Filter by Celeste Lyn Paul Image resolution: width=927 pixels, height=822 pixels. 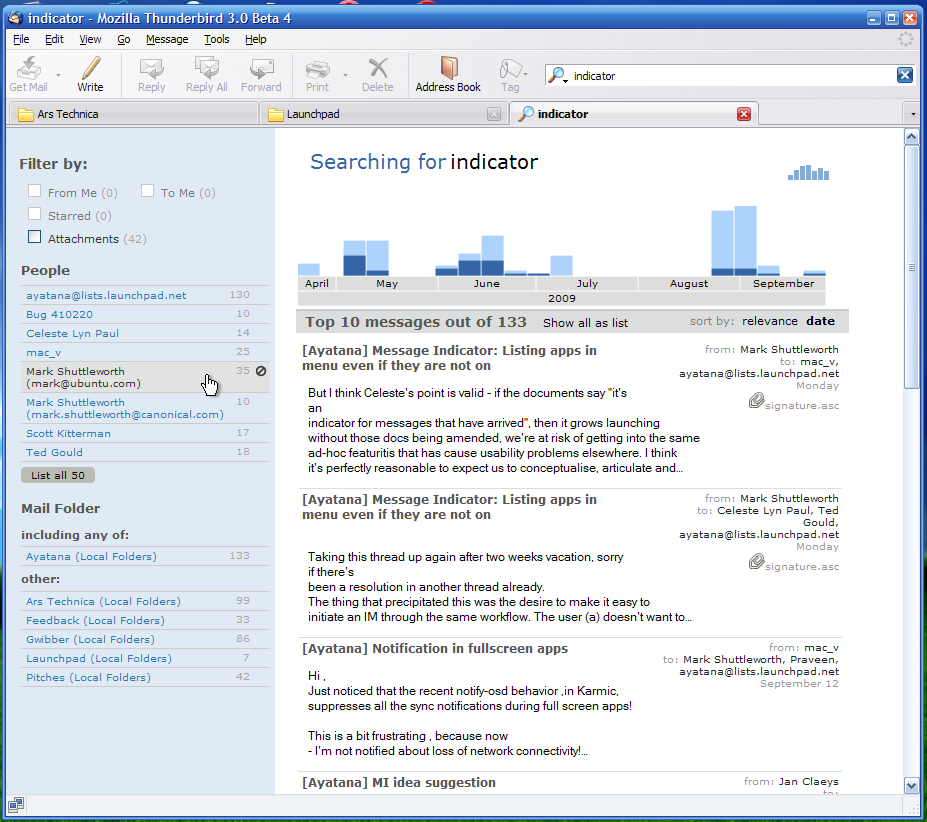(144, 333)
